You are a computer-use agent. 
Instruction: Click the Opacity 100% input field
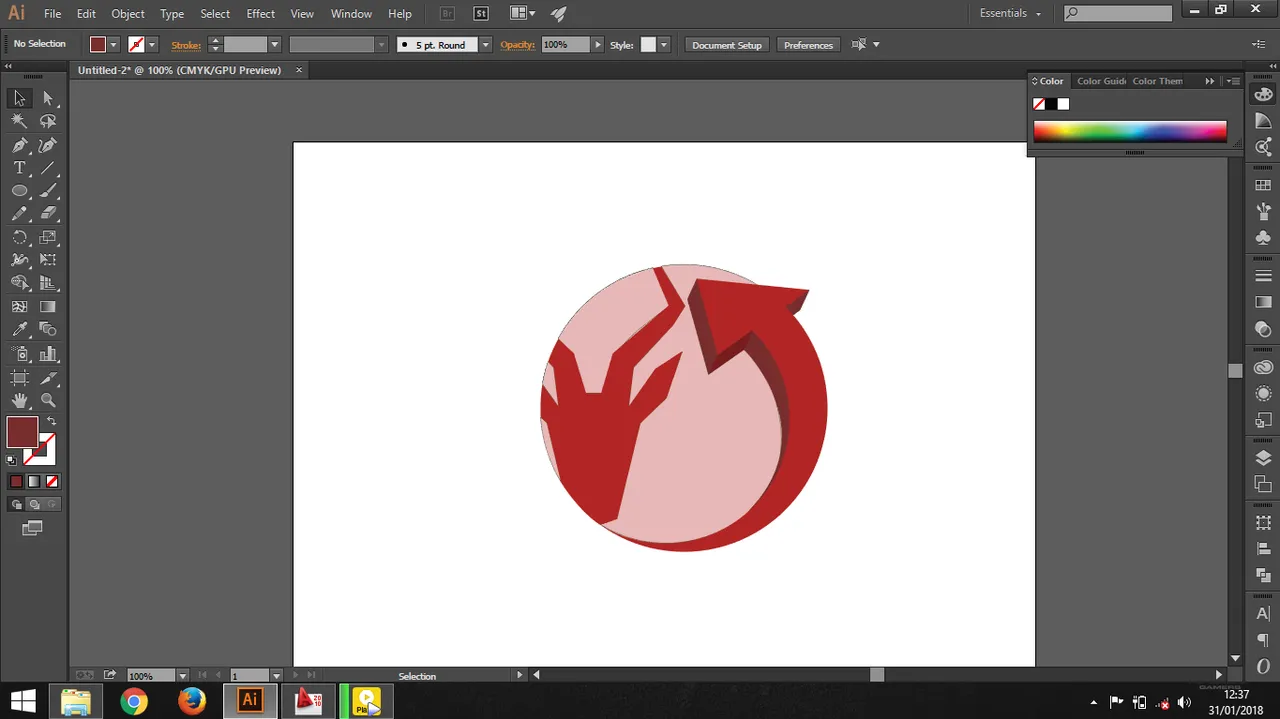(x=566, y=45)
